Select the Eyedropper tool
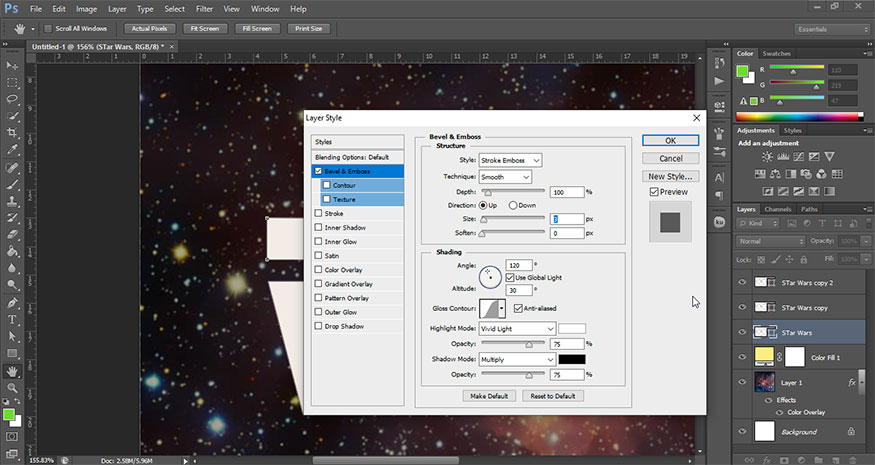The height and width of the screenshot is (465, 875). 12,150
